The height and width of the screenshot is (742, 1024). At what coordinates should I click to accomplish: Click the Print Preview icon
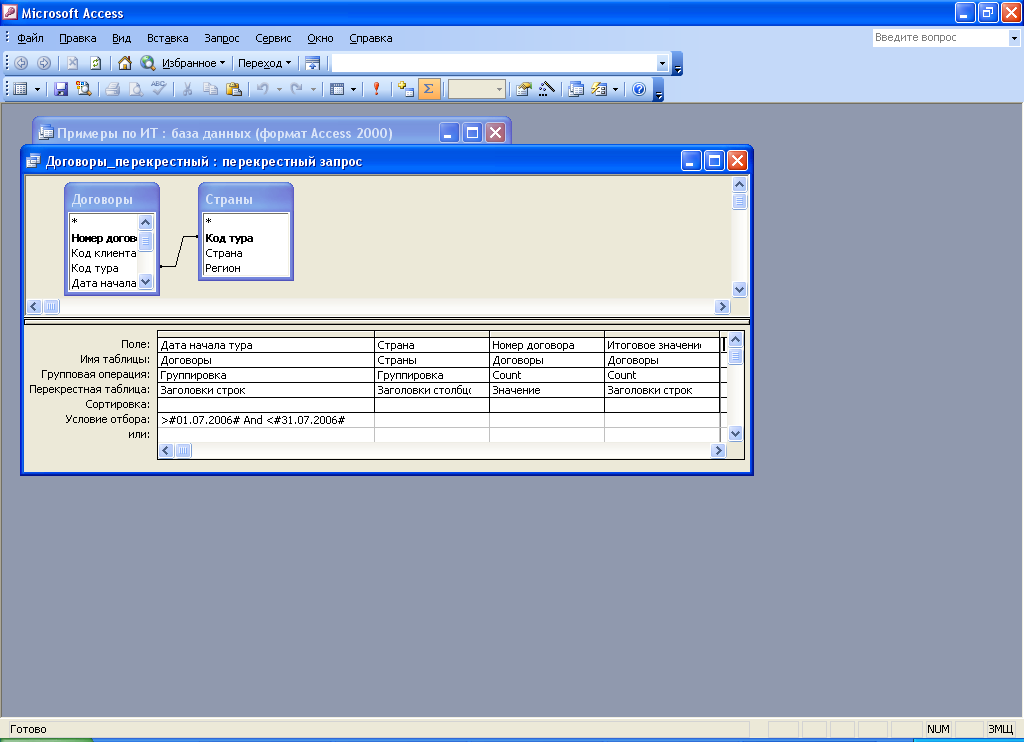(135, 89)
